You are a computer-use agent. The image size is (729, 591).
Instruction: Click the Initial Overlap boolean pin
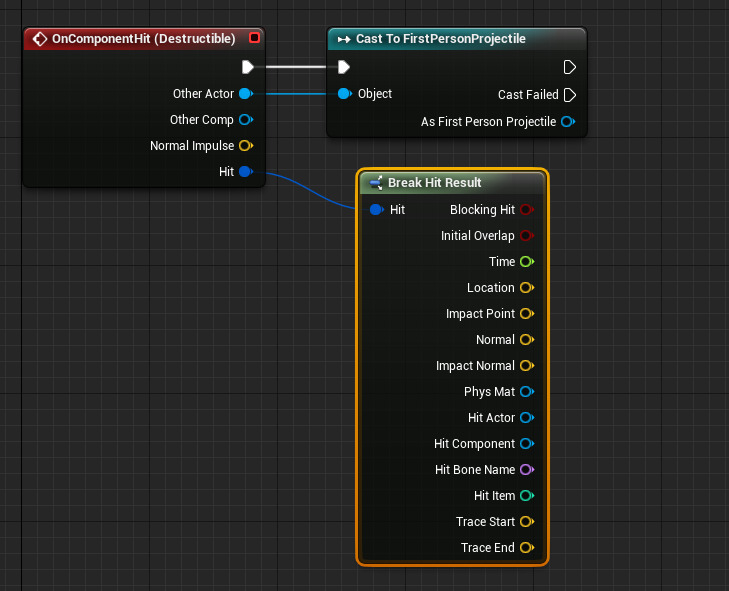click(x=526, y=236)
